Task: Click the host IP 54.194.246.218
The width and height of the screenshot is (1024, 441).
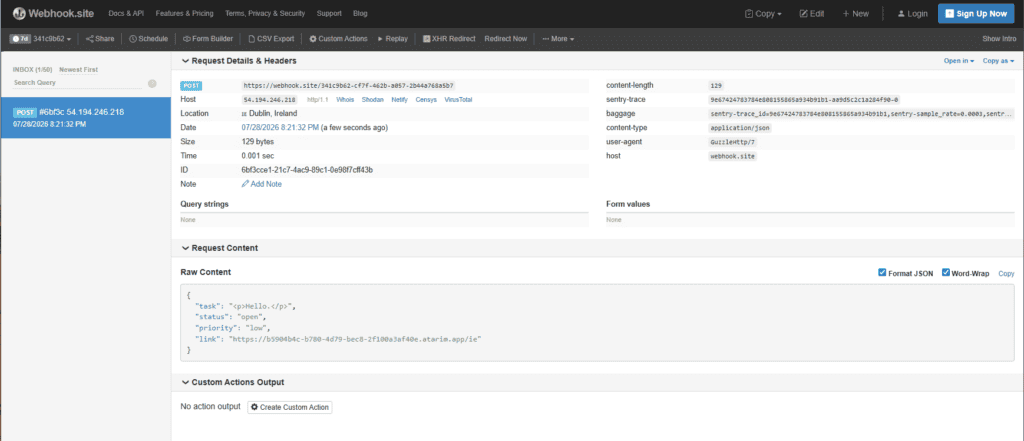Action: (x=270, y=100)
